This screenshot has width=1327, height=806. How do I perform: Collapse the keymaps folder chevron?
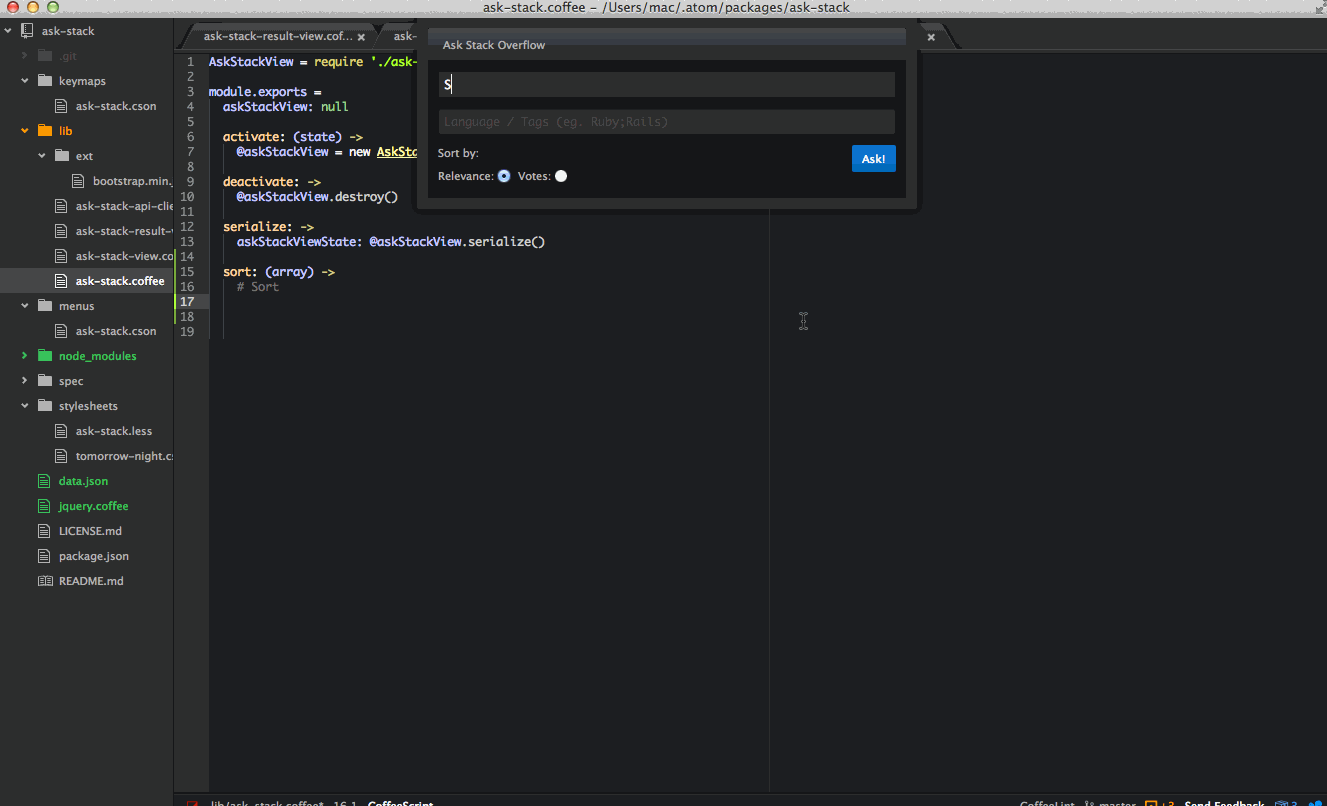[x=25, y=81]
